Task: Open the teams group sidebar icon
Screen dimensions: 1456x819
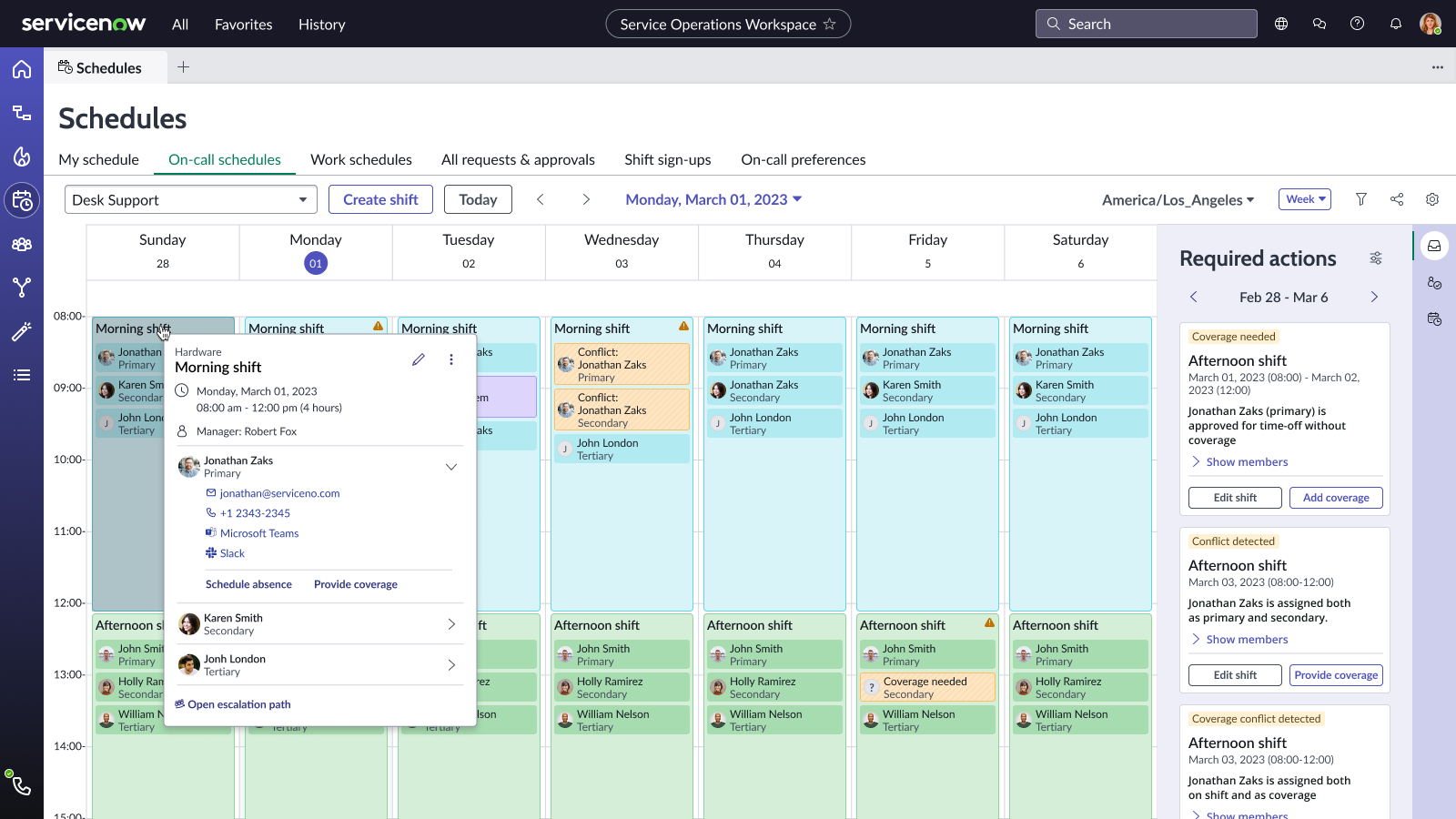Action: point(22,244)
